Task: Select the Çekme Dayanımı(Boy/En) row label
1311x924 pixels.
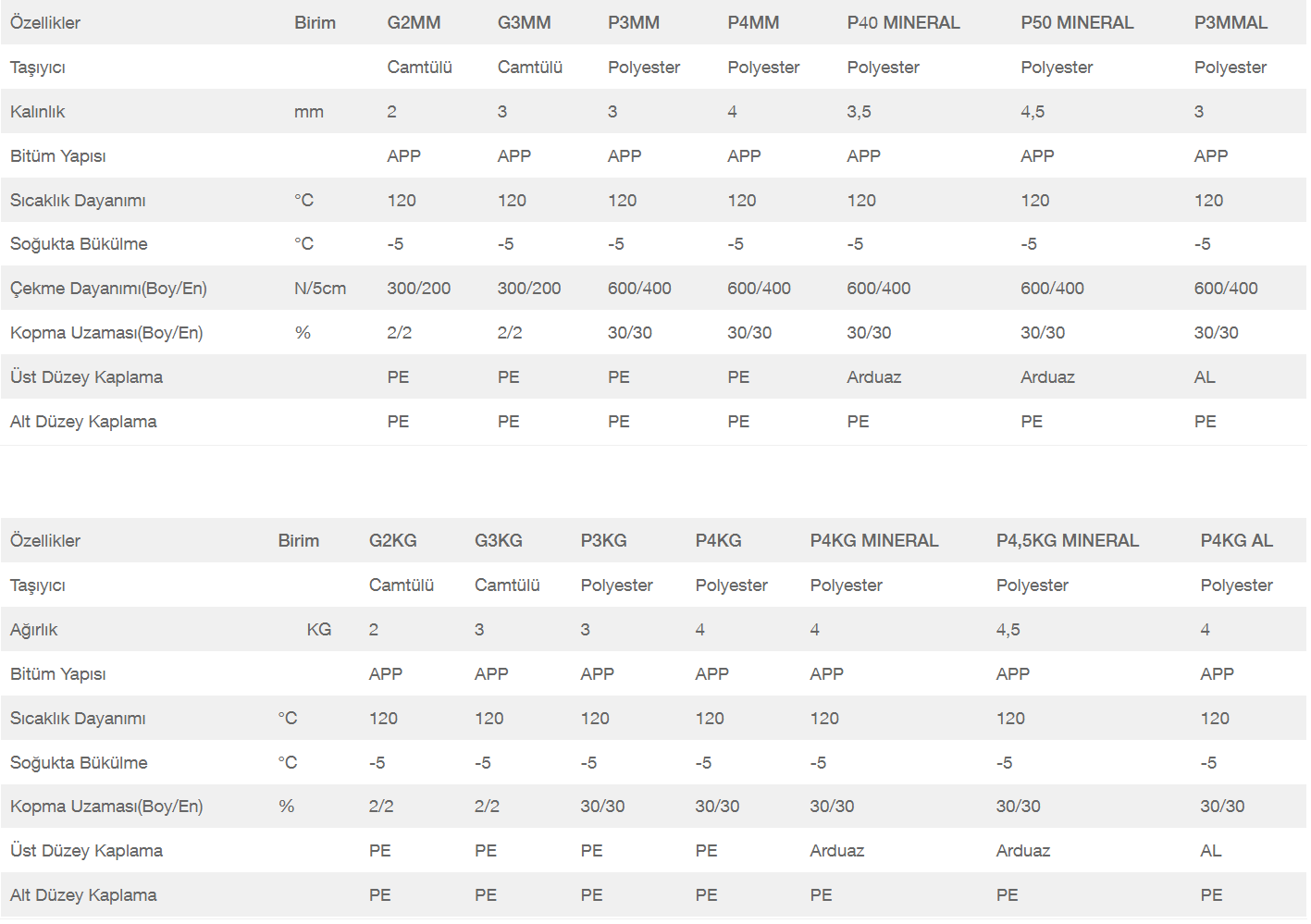Action: (108, 289)
